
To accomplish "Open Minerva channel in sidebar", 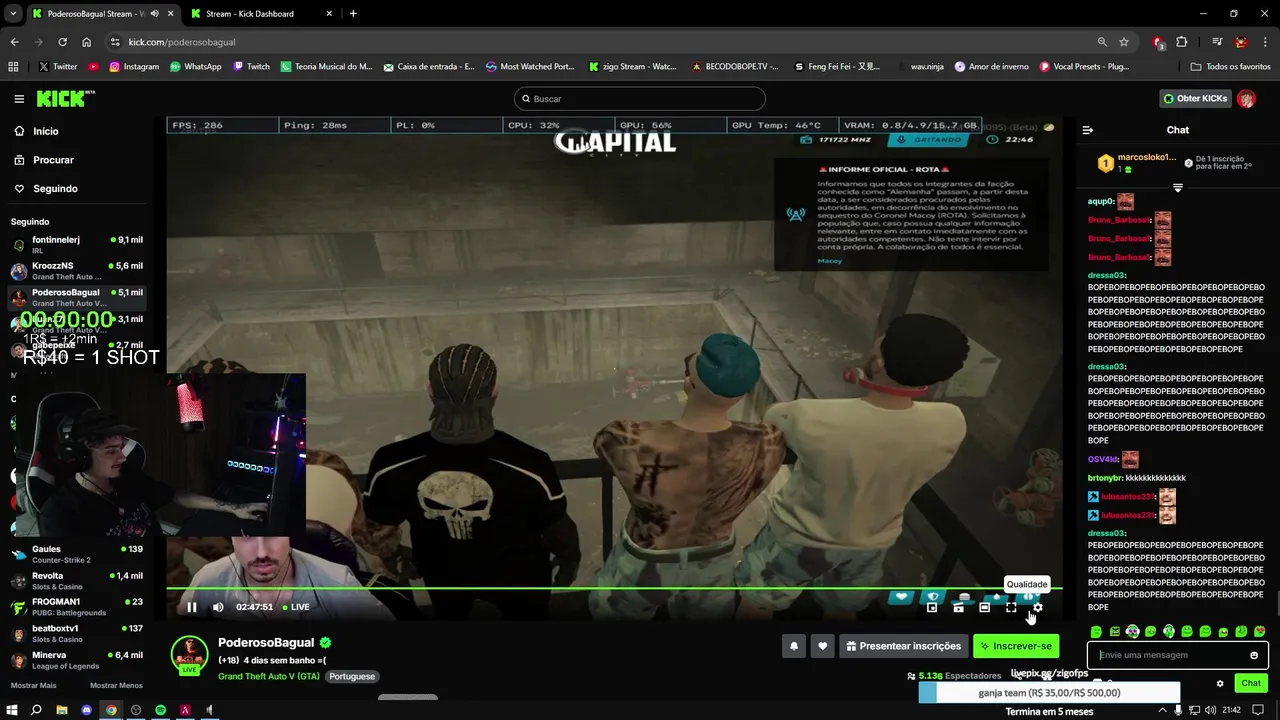I will (x=77, y=660).
